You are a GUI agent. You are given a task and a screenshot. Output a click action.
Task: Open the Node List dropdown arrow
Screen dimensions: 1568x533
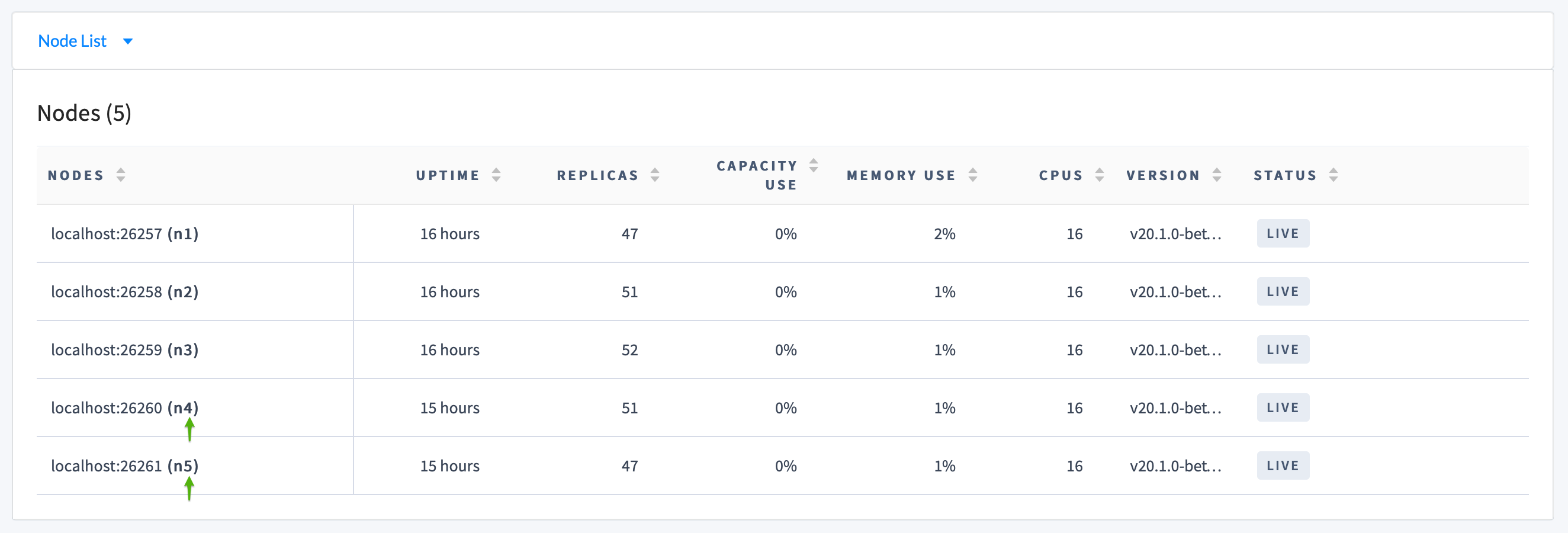[x=128, y=41]
